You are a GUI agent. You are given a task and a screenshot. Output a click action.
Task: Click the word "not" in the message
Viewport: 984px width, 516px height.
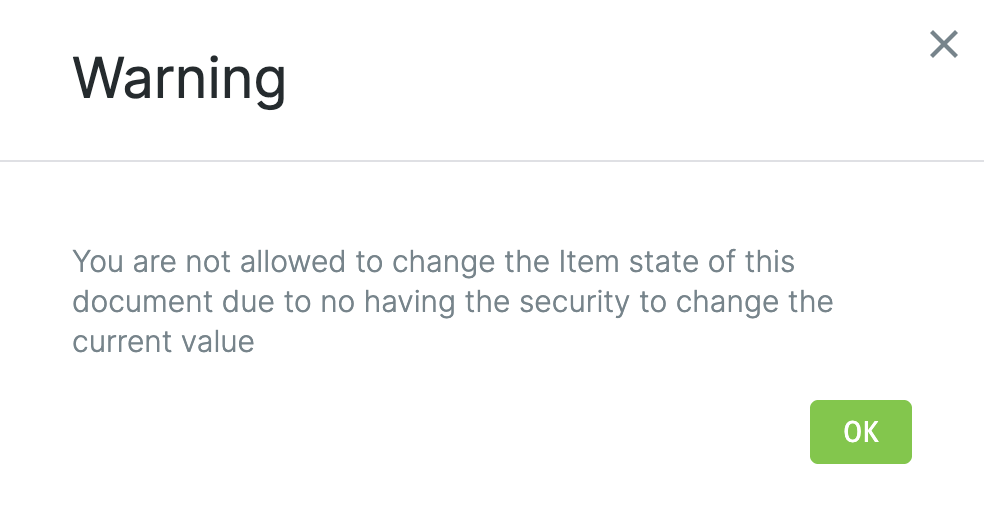point(213,262)
